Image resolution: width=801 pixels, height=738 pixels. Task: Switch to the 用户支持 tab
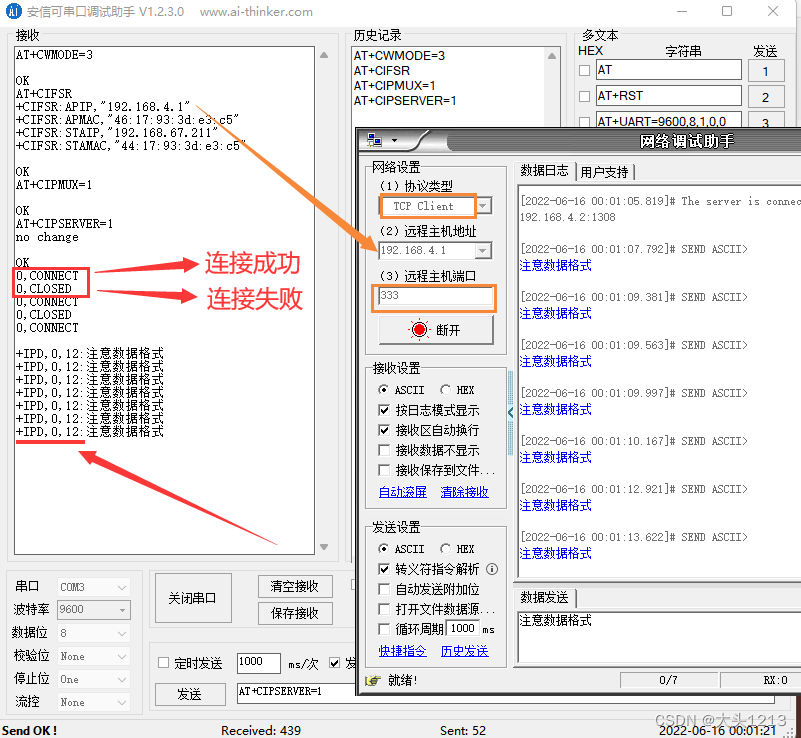point(604,172)
